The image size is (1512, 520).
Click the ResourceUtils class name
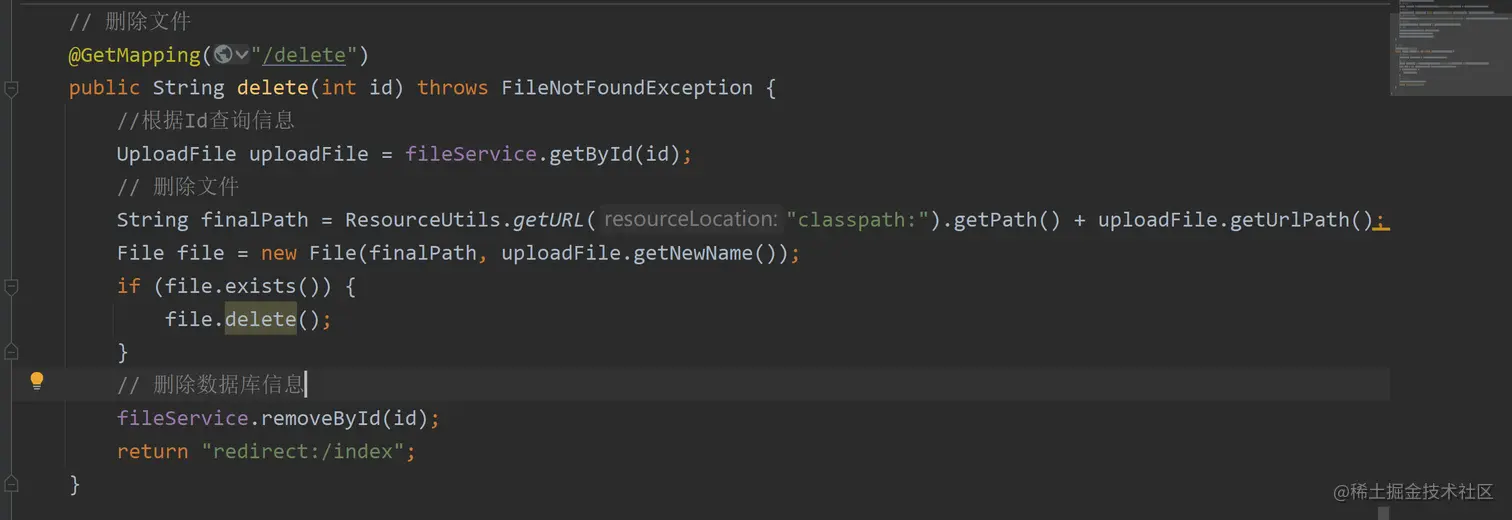tap(423, 220)
